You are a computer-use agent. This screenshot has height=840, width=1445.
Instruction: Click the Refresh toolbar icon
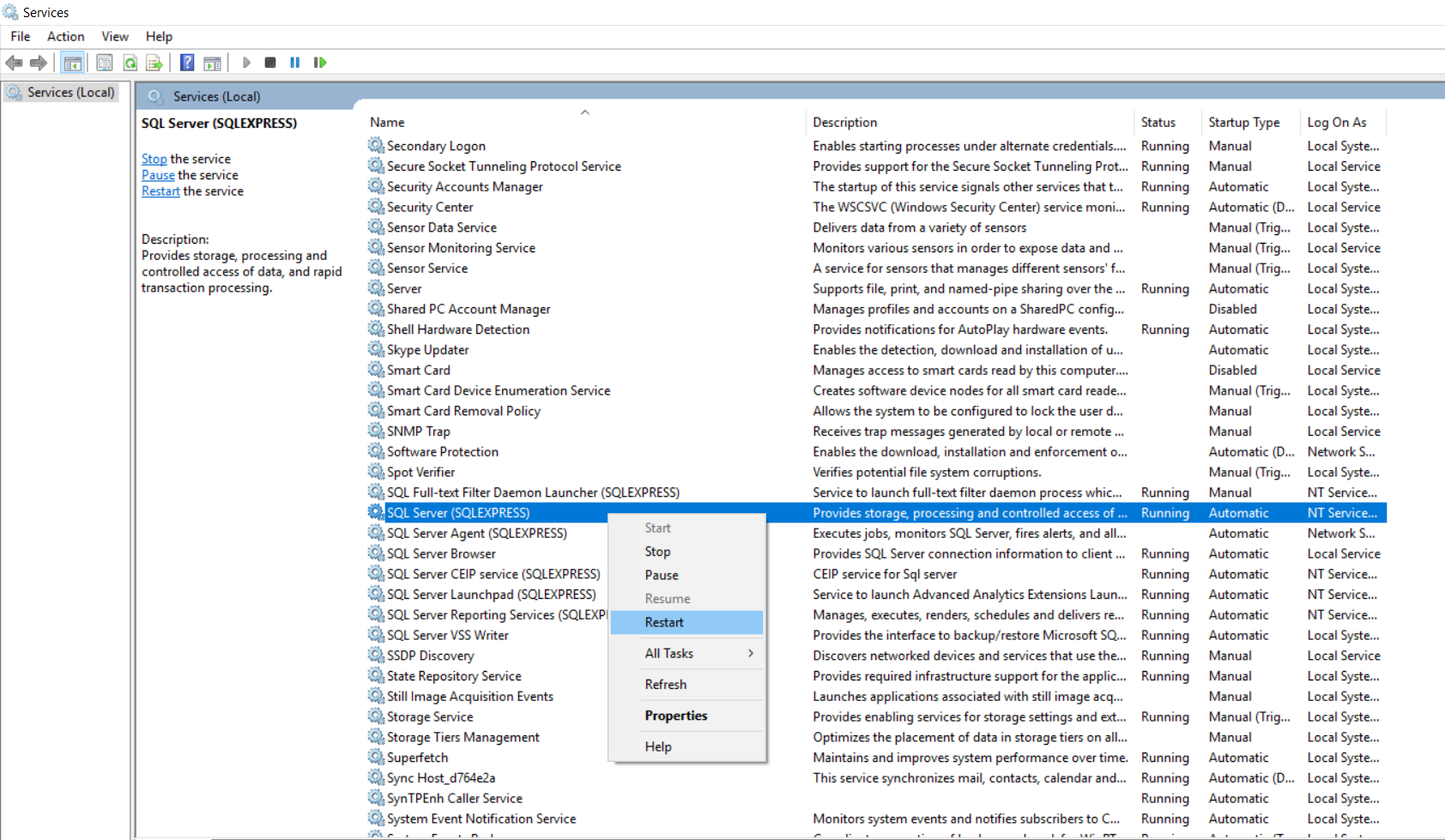130,63
